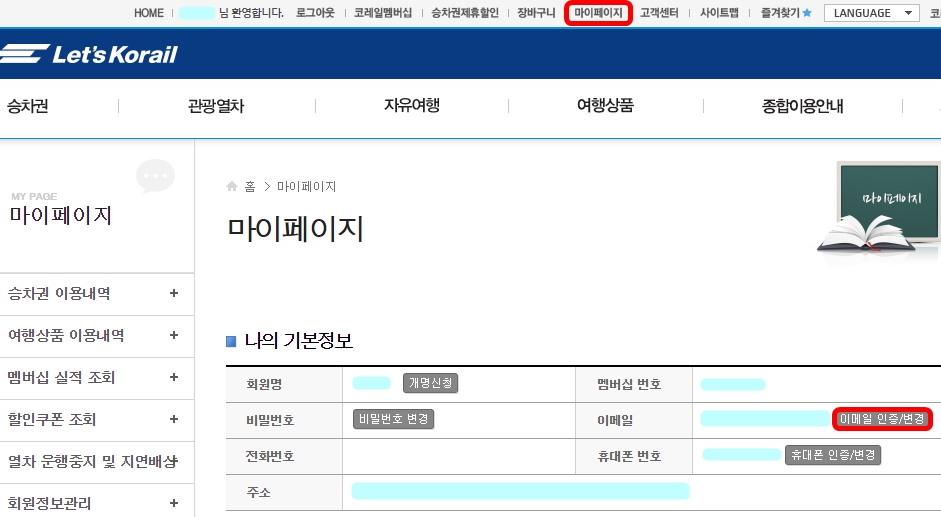Screen dimensions: 941x517
Task: Click the star icon next to 즐겨찾기
Action: coord(807,13)
